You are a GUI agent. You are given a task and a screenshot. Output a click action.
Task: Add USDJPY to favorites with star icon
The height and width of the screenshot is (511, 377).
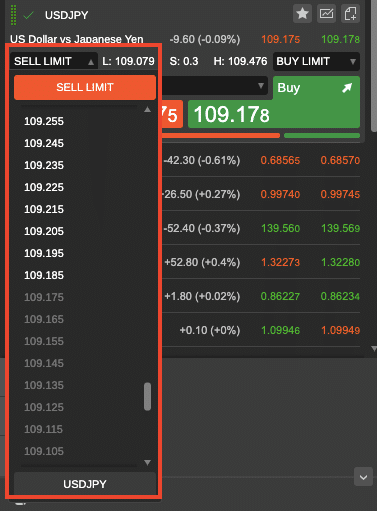coord(302,14)
